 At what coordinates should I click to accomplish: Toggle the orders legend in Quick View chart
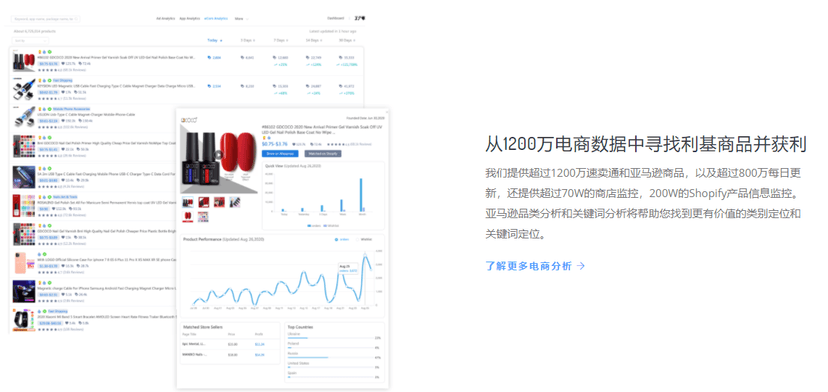pyautogui.click(x=314, y=225)
